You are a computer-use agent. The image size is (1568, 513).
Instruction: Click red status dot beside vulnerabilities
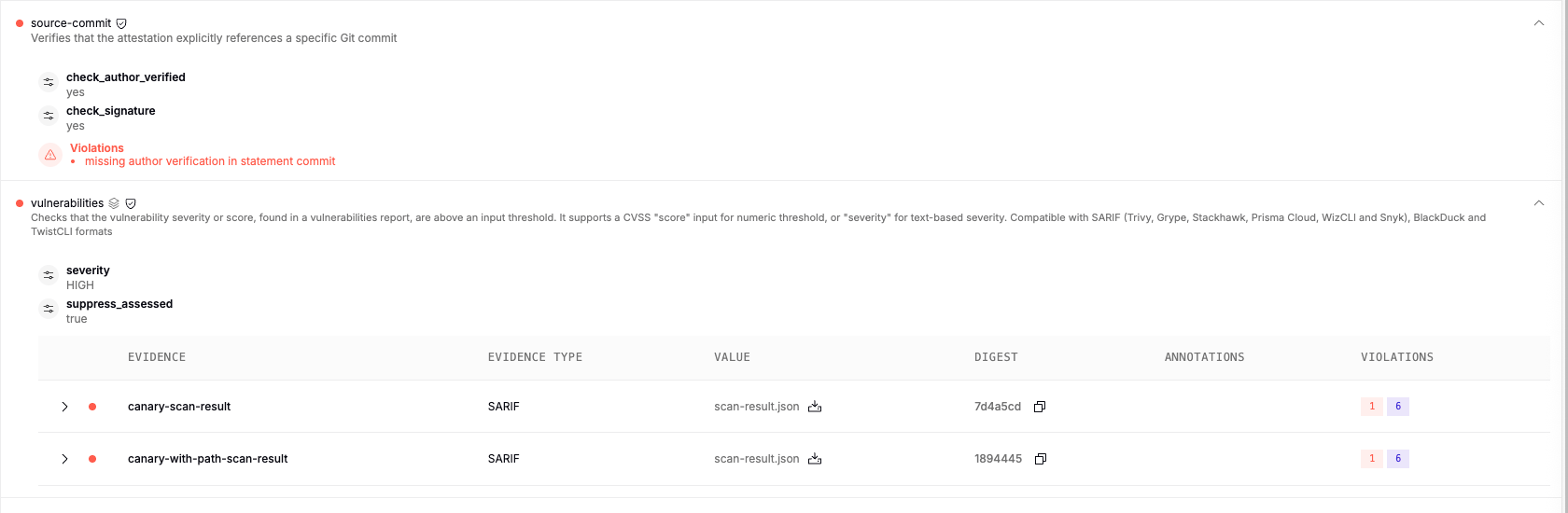20,203
